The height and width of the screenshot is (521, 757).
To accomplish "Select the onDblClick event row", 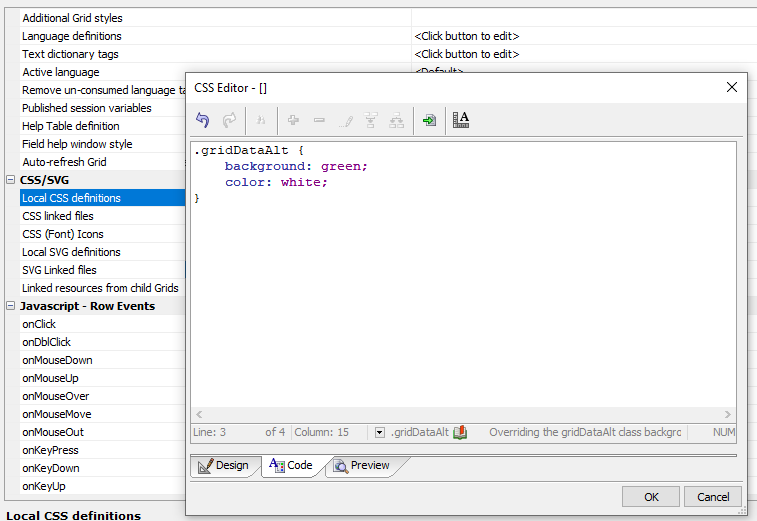I will (102, 342).
